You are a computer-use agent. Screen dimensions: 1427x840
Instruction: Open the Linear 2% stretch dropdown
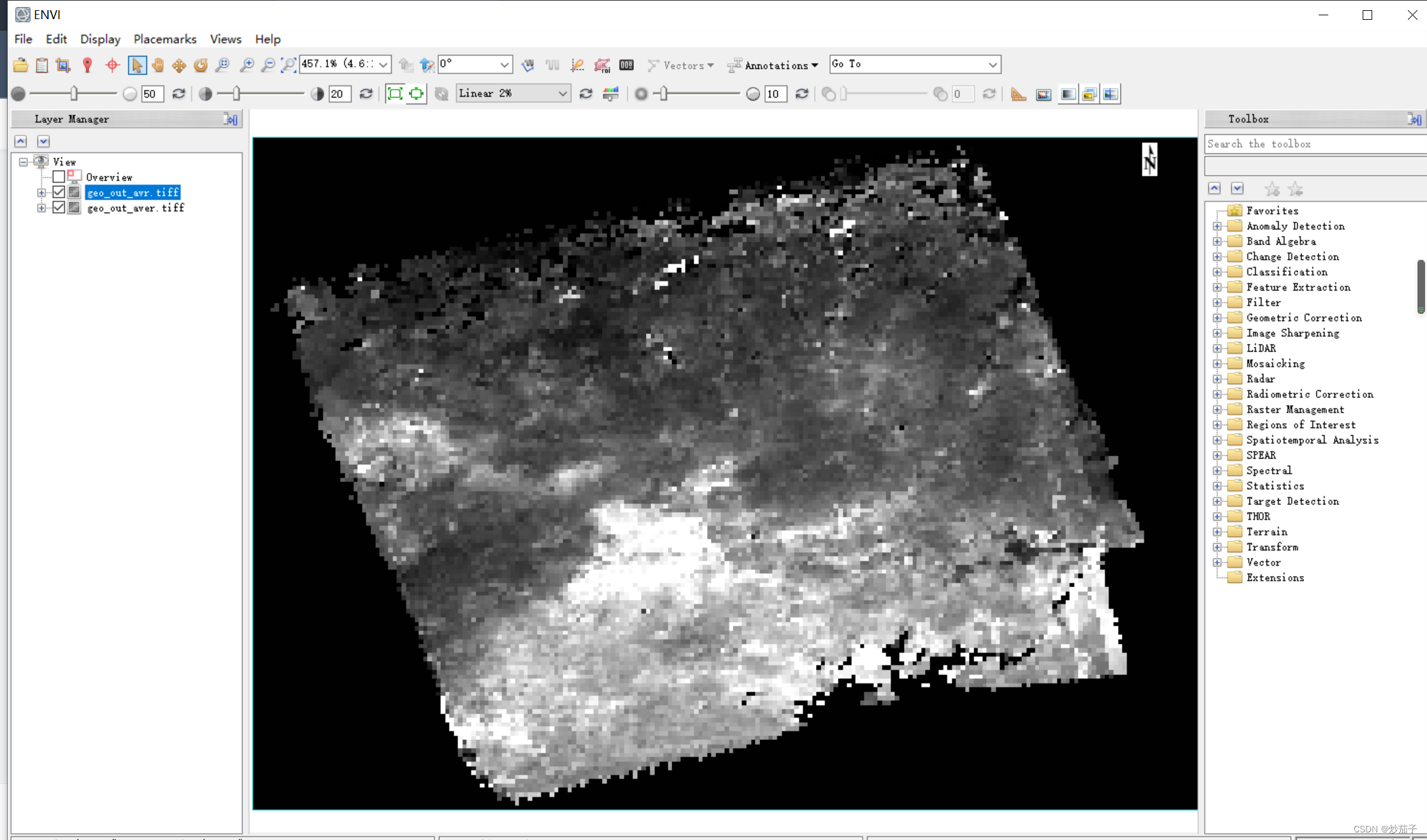(x=563, y=94)
